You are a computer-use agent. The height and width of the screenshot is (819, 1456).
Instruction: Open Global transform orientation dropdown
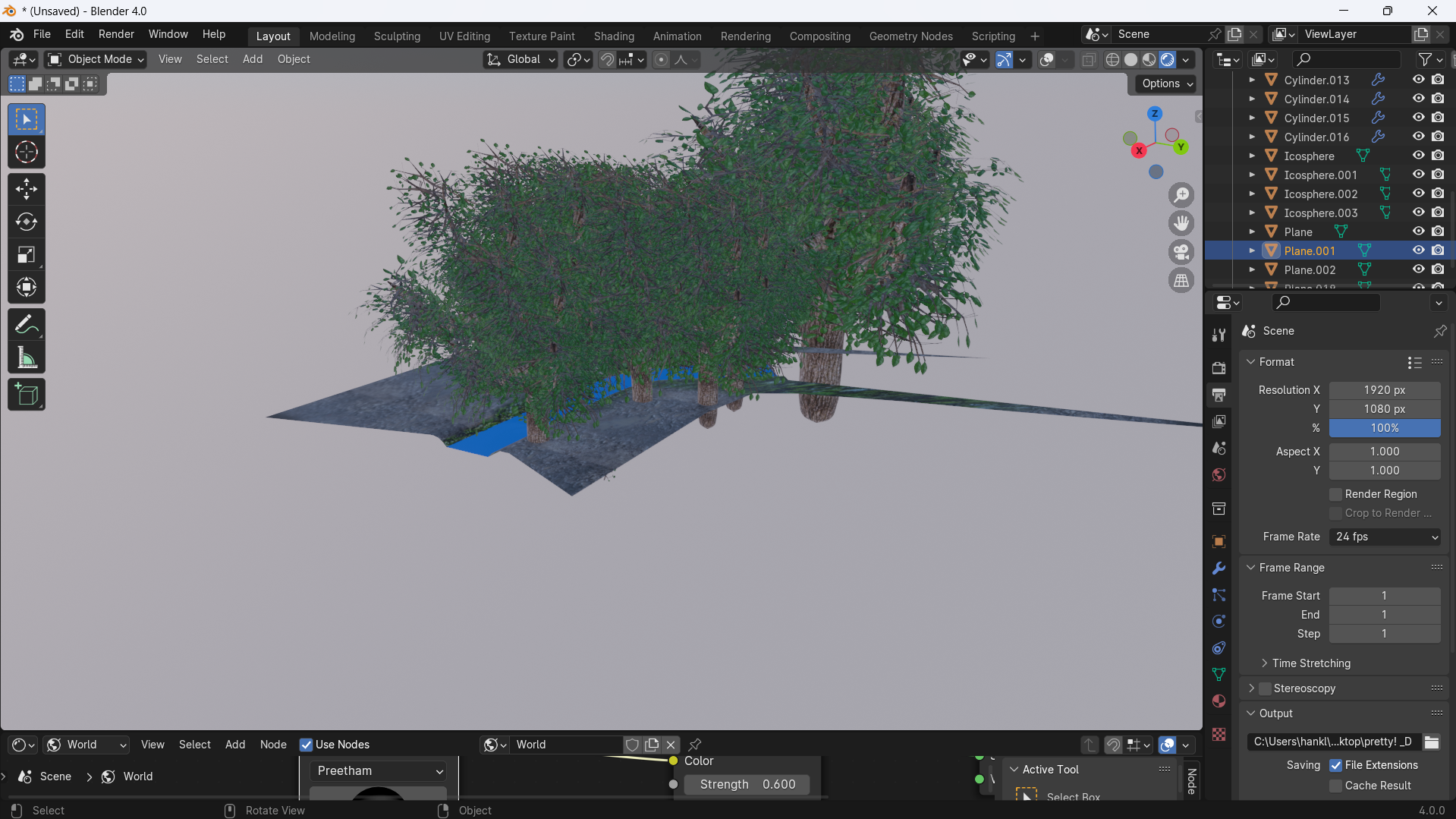(521, 59)
